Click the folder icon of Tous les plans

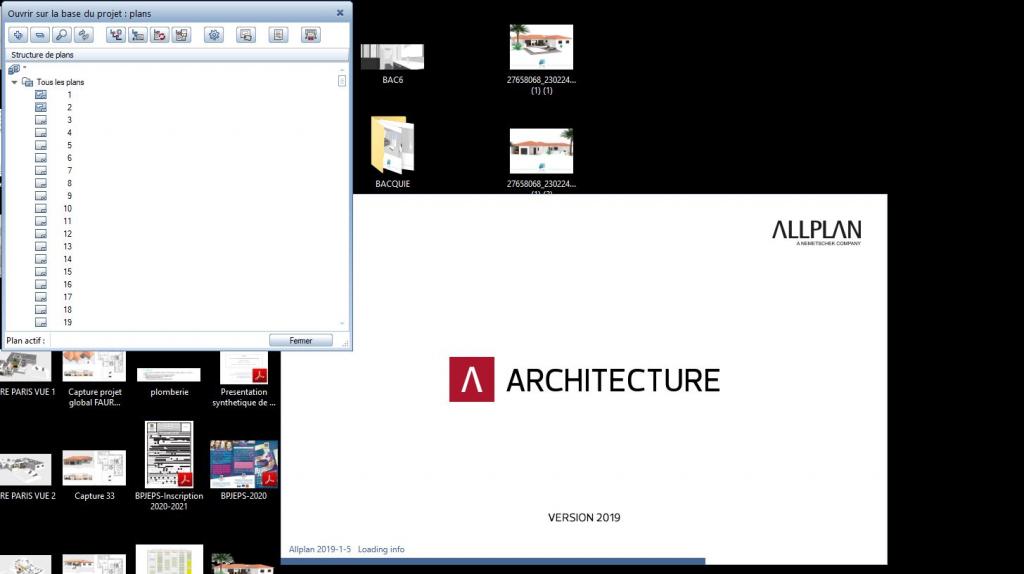pos(27,82)
